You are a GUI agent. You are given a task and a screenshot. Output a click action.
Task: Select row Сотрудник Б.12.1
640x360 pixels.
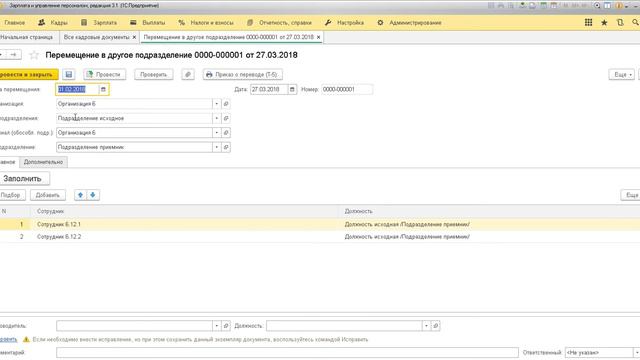click(320, 224)
